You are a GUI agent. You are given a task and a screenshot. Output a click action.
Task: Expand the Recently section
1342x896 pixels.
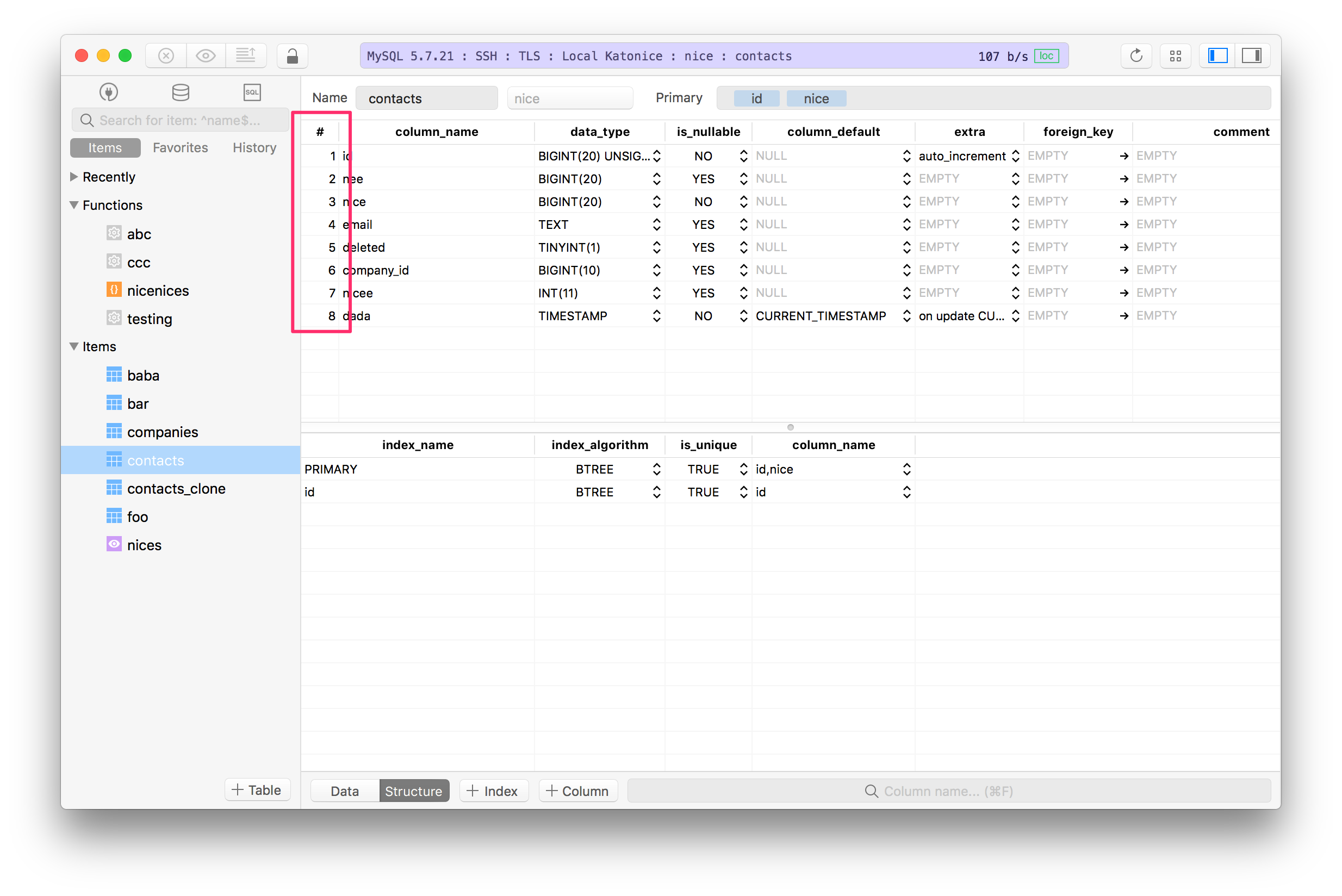(x=74, y=177)
